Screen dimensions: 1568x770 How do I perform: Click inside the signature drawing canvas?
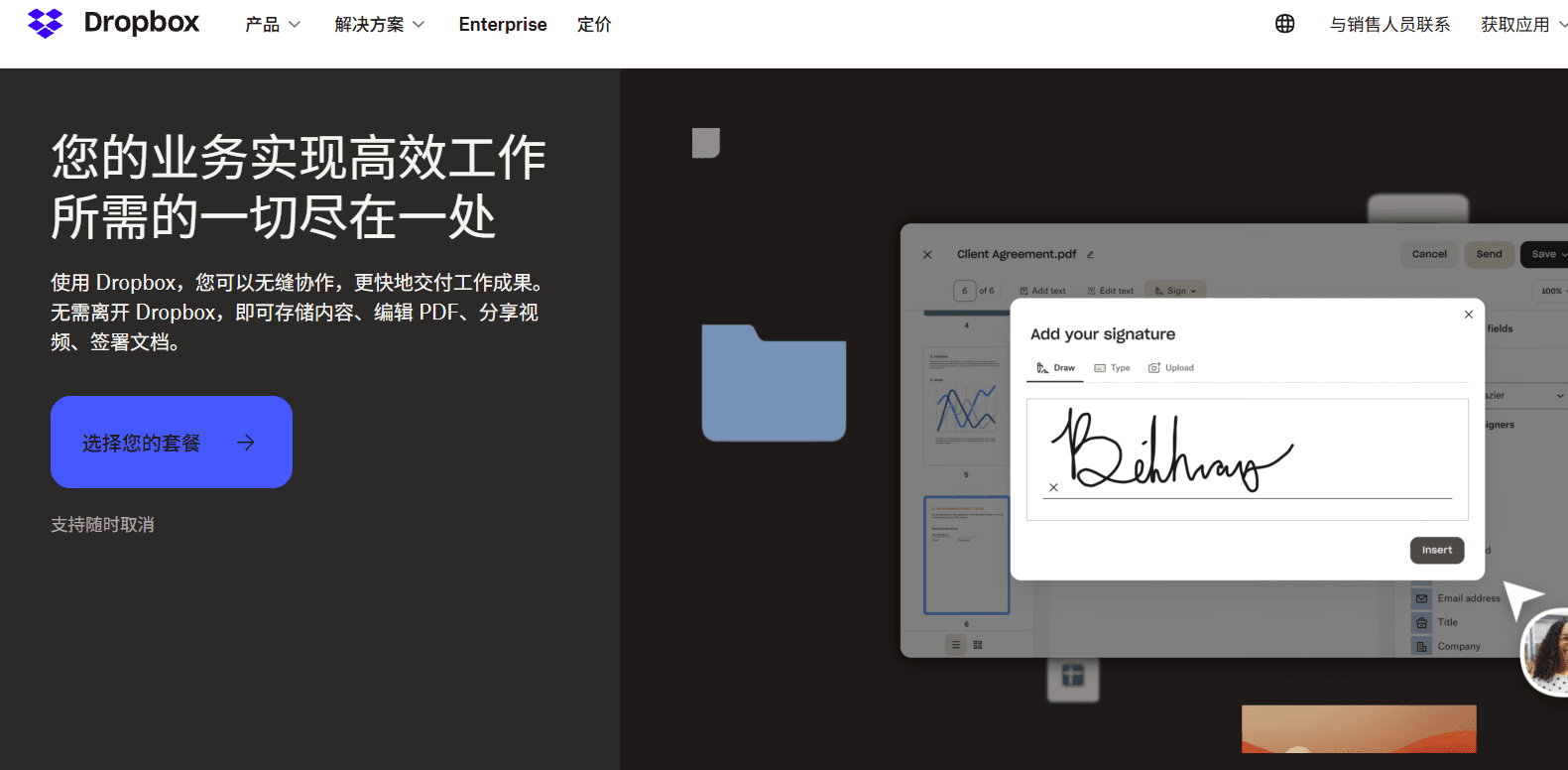pyautogui.click(x=1247, y=459)
